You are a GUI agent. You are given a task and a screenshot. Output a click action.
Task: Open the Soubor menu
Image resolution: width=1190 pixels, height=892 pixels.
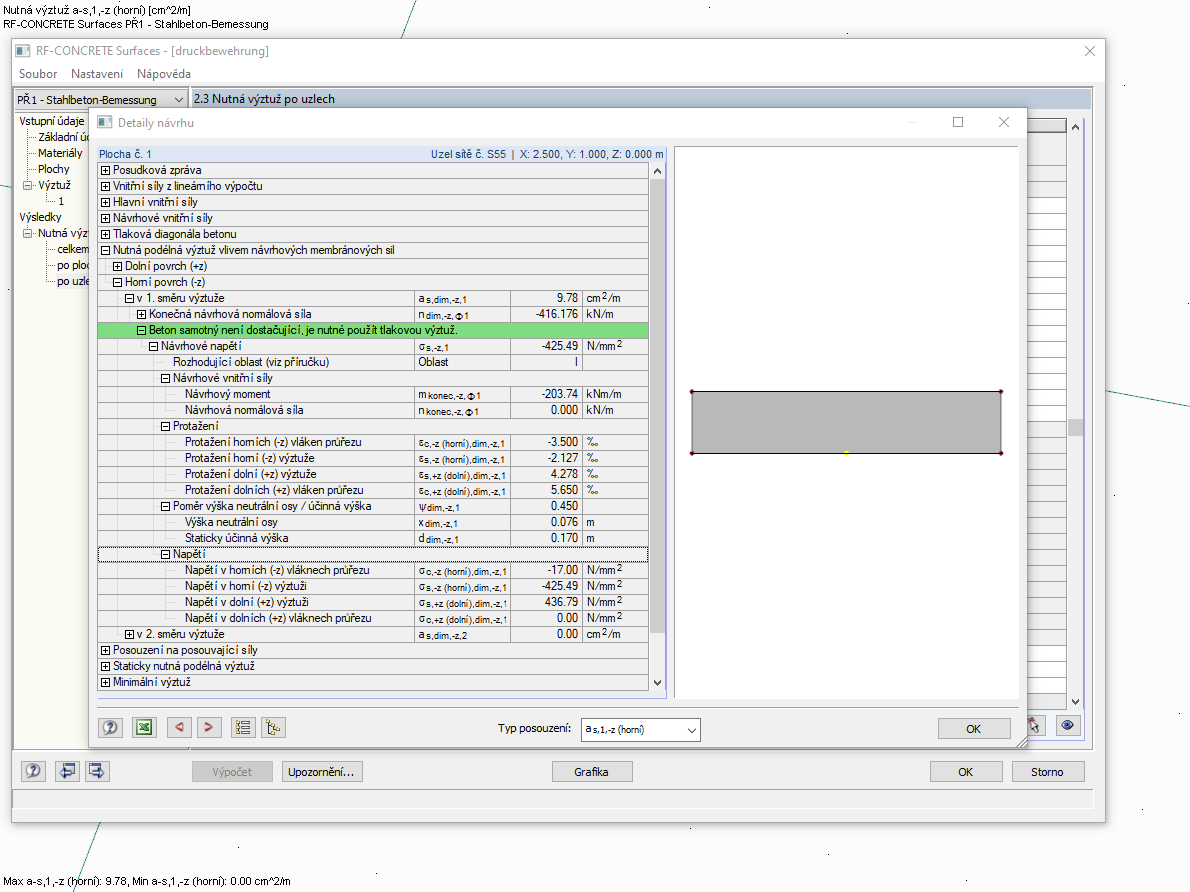pyautogui.click(x=38, y=74)
